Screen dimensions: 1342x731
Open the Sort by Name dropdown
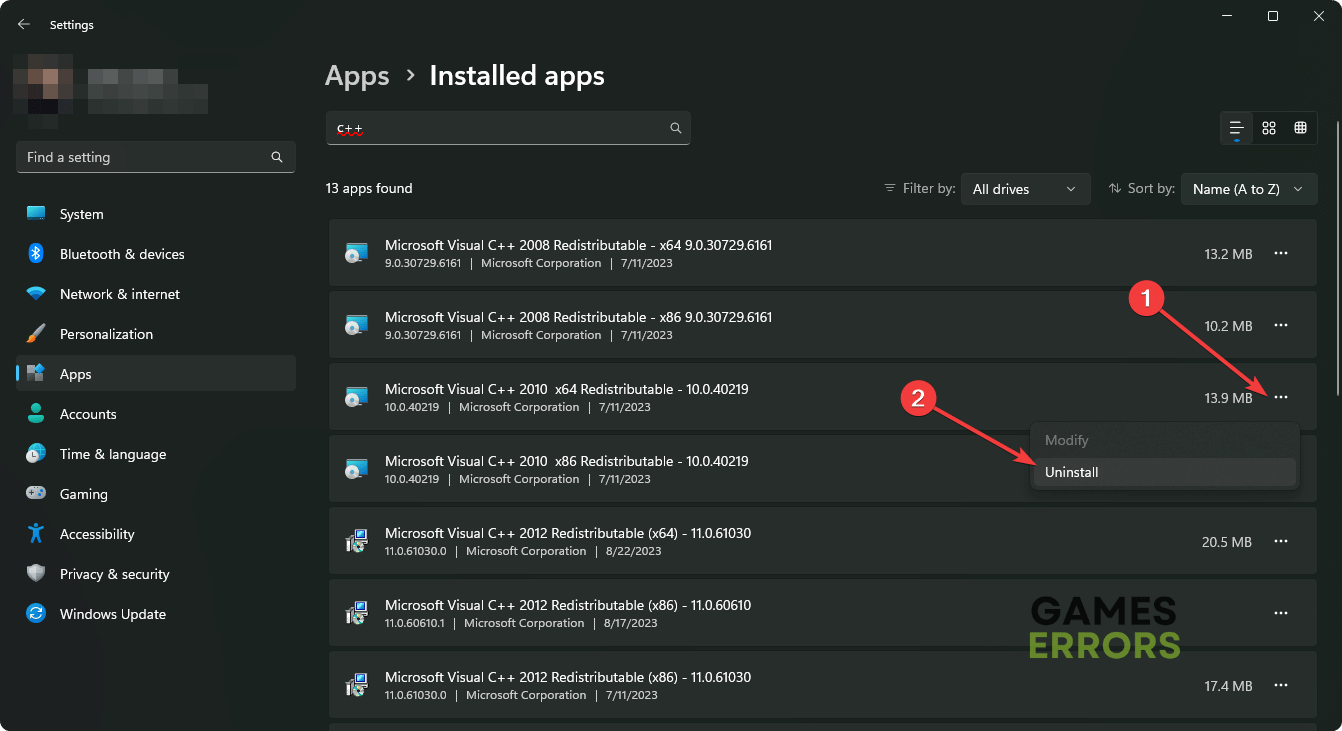pos(1248,189)
